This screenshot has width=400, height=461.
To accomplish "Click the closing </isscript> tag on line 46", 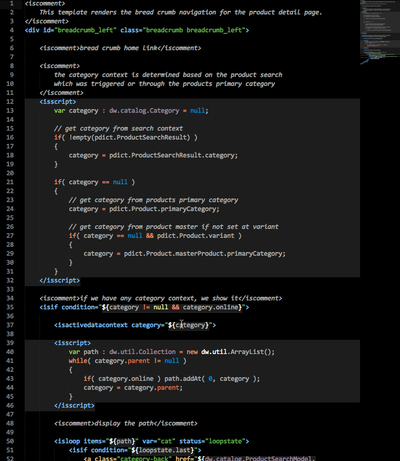I will coord(74,406).
